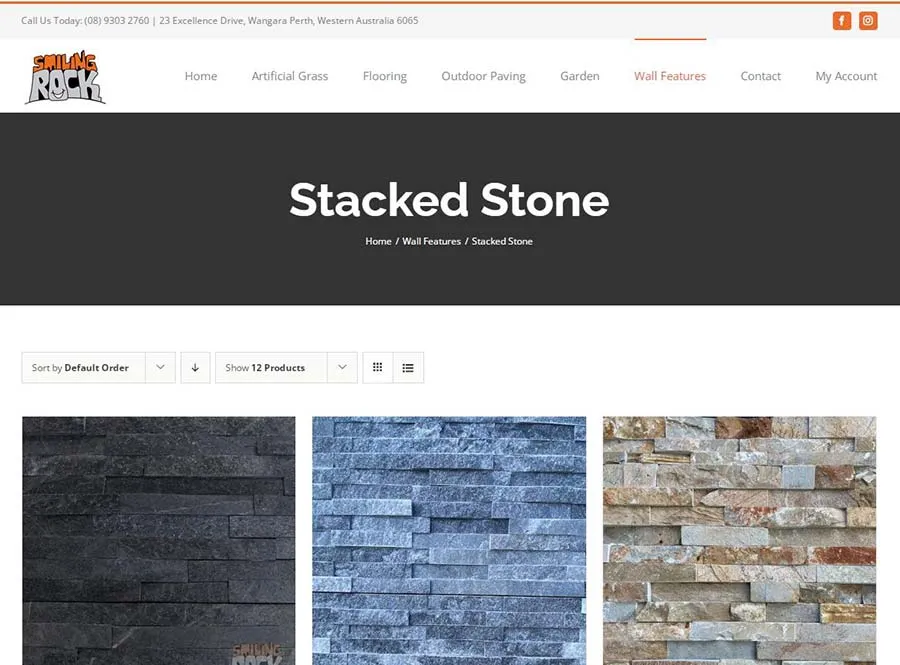Click the Stacked Stone page heading
The width and height of the screenshot is (900, 665).
449,200
